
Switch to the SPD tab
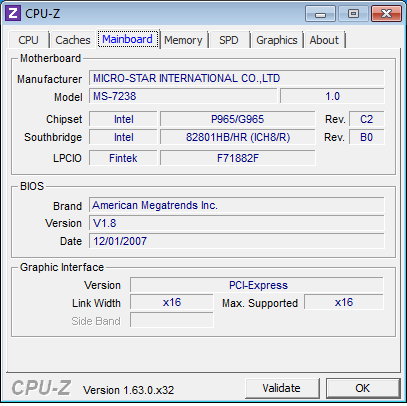pos(229,40)
